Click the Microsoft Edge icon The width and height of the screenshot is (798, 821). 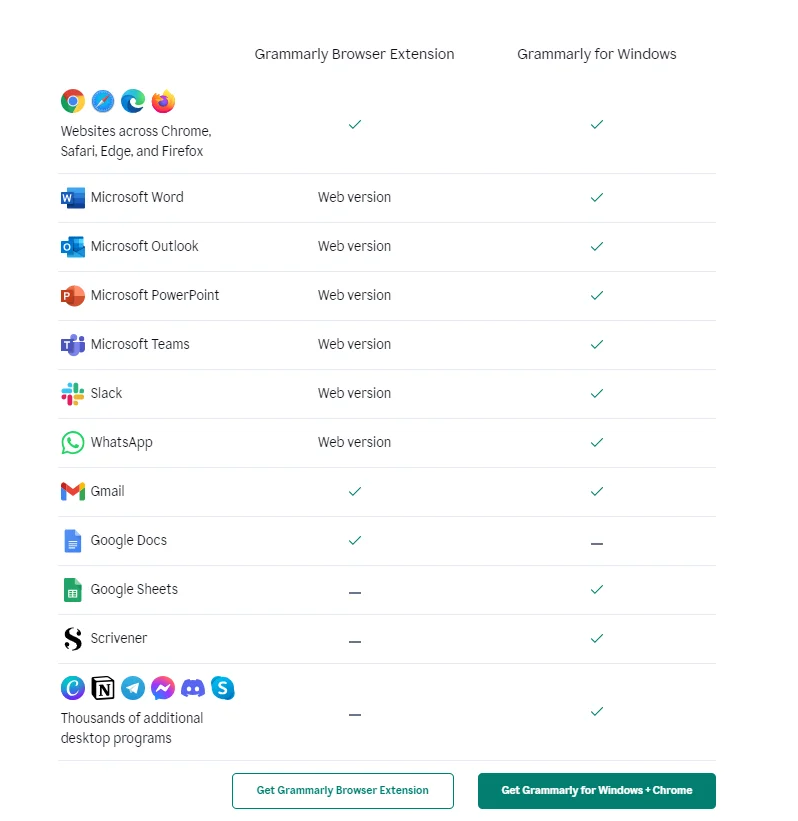click(132, 101)
